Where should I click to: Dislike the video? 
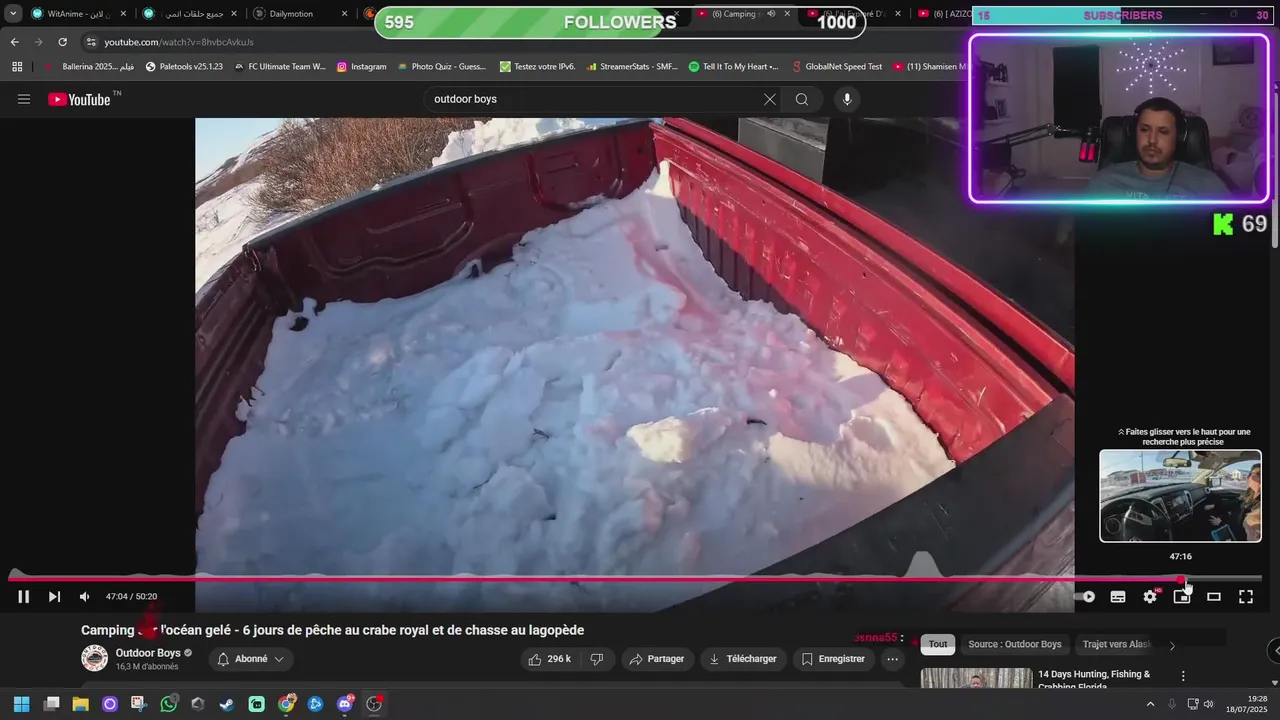[x=597, y=659]
